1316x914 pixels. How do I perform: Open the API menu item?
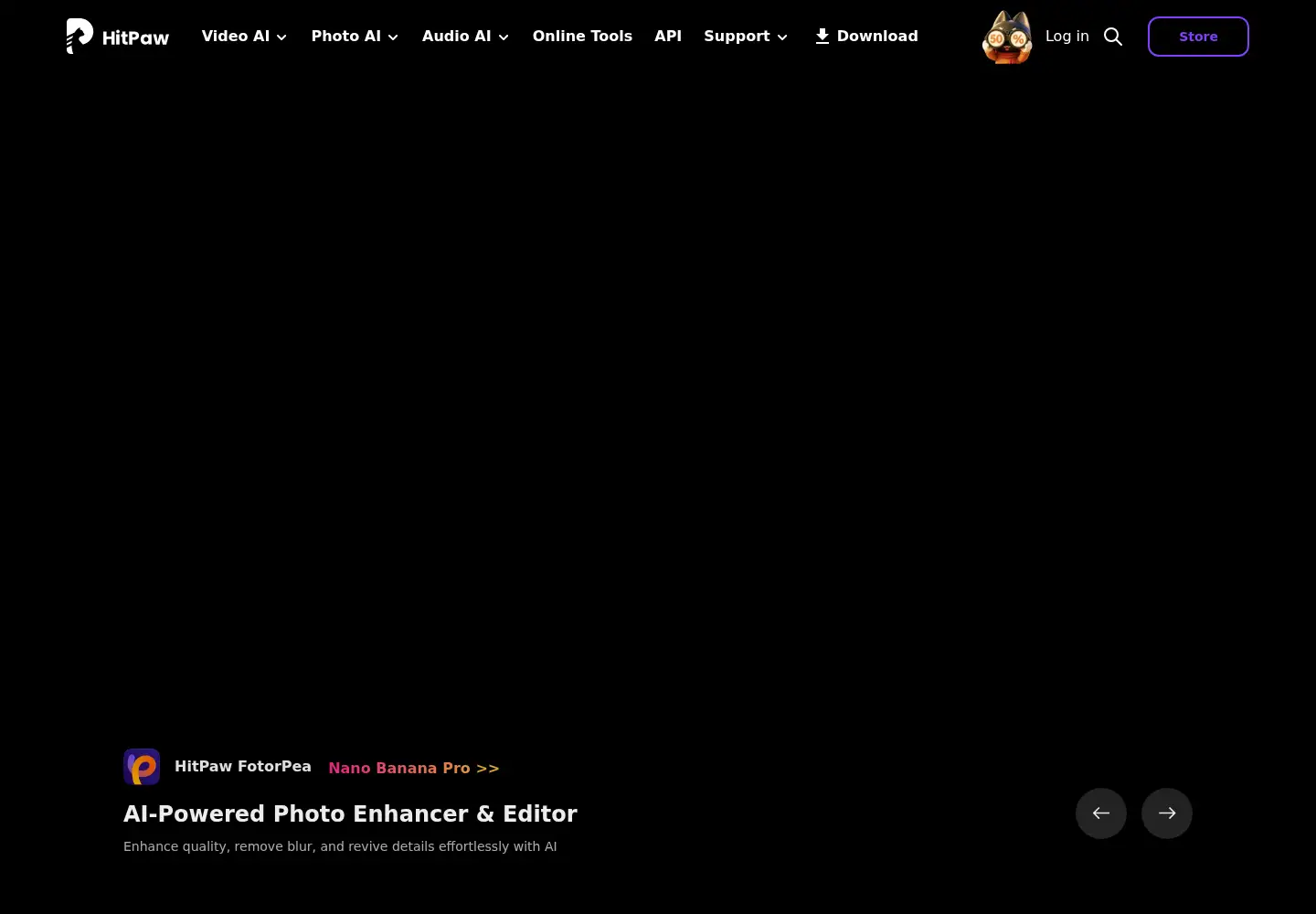pos(668,37)
